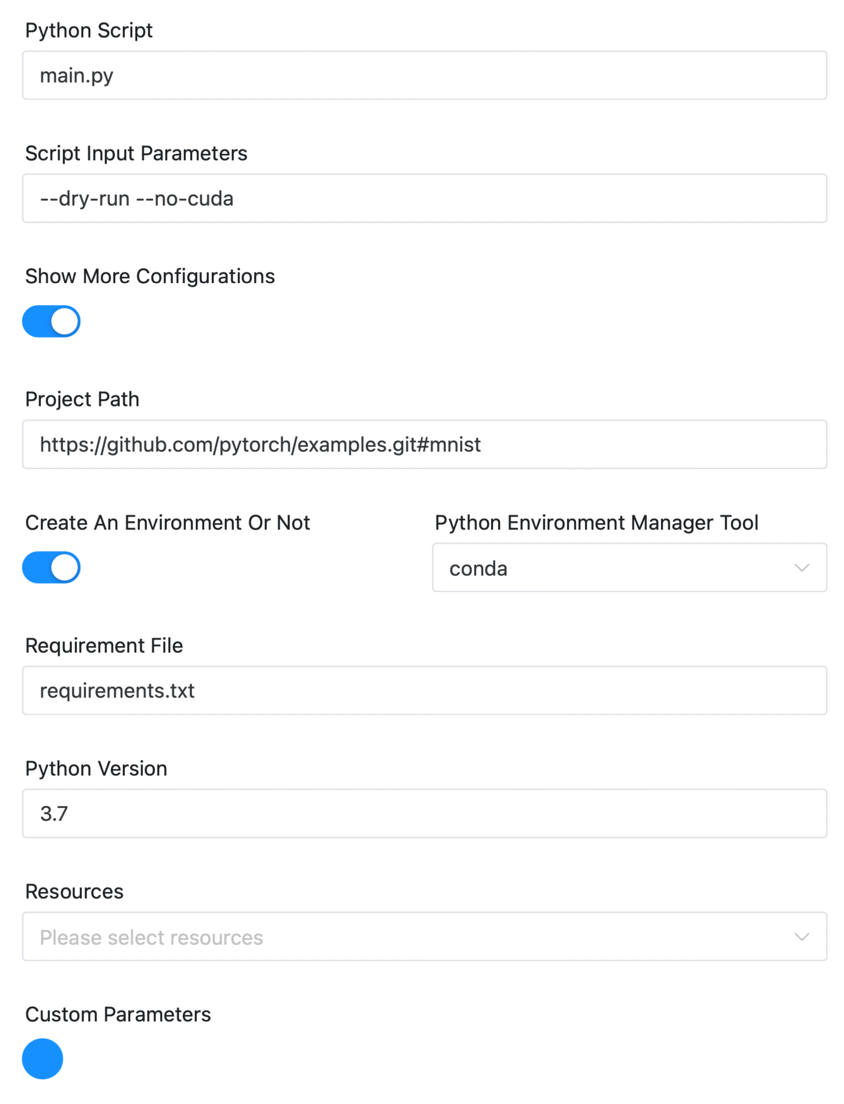Click the Project Path label
Screen dimensions: 844x1104
coord(82,400)
